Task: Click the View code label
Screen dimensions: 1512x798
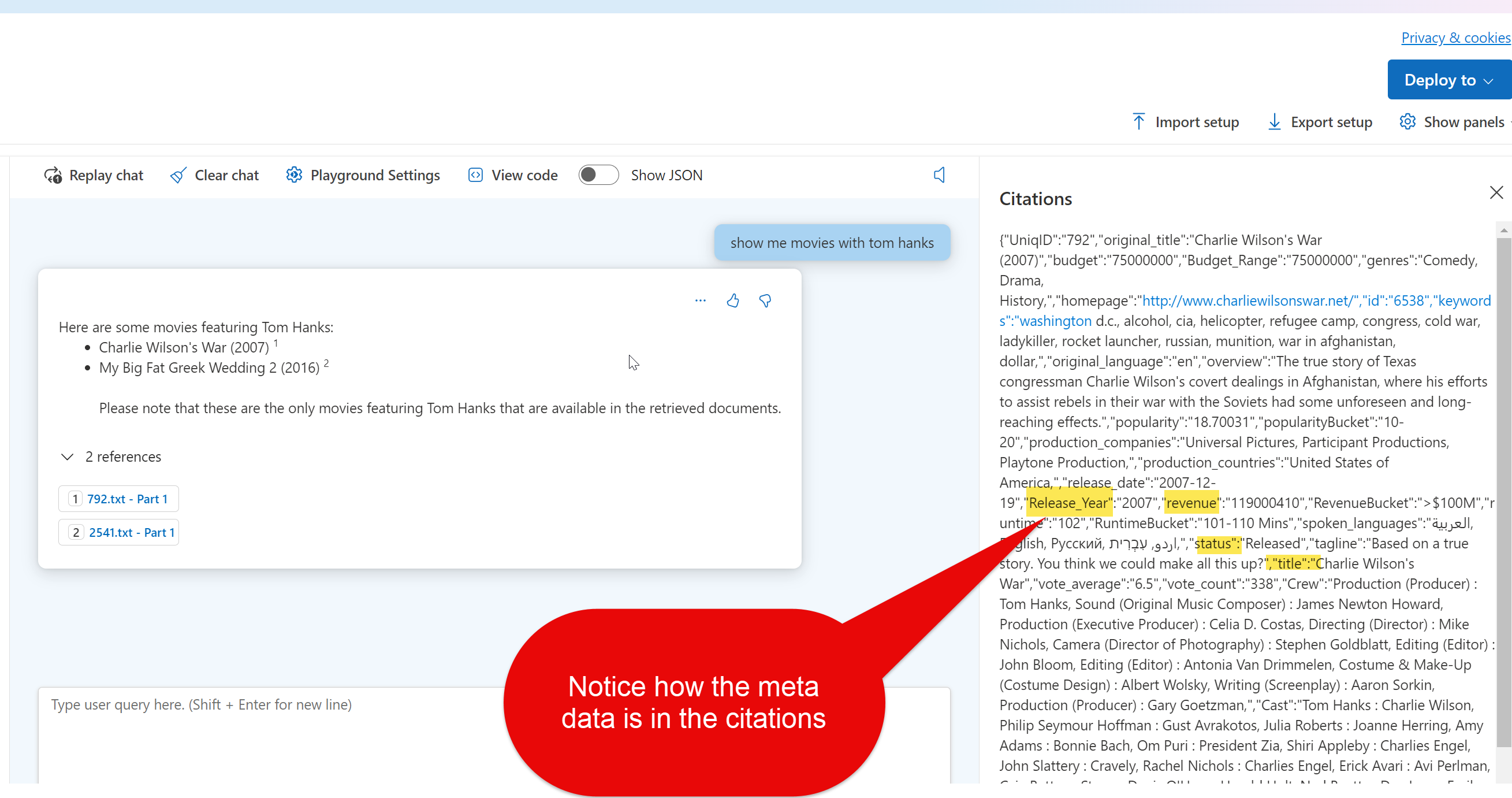Action: (525, 175)
